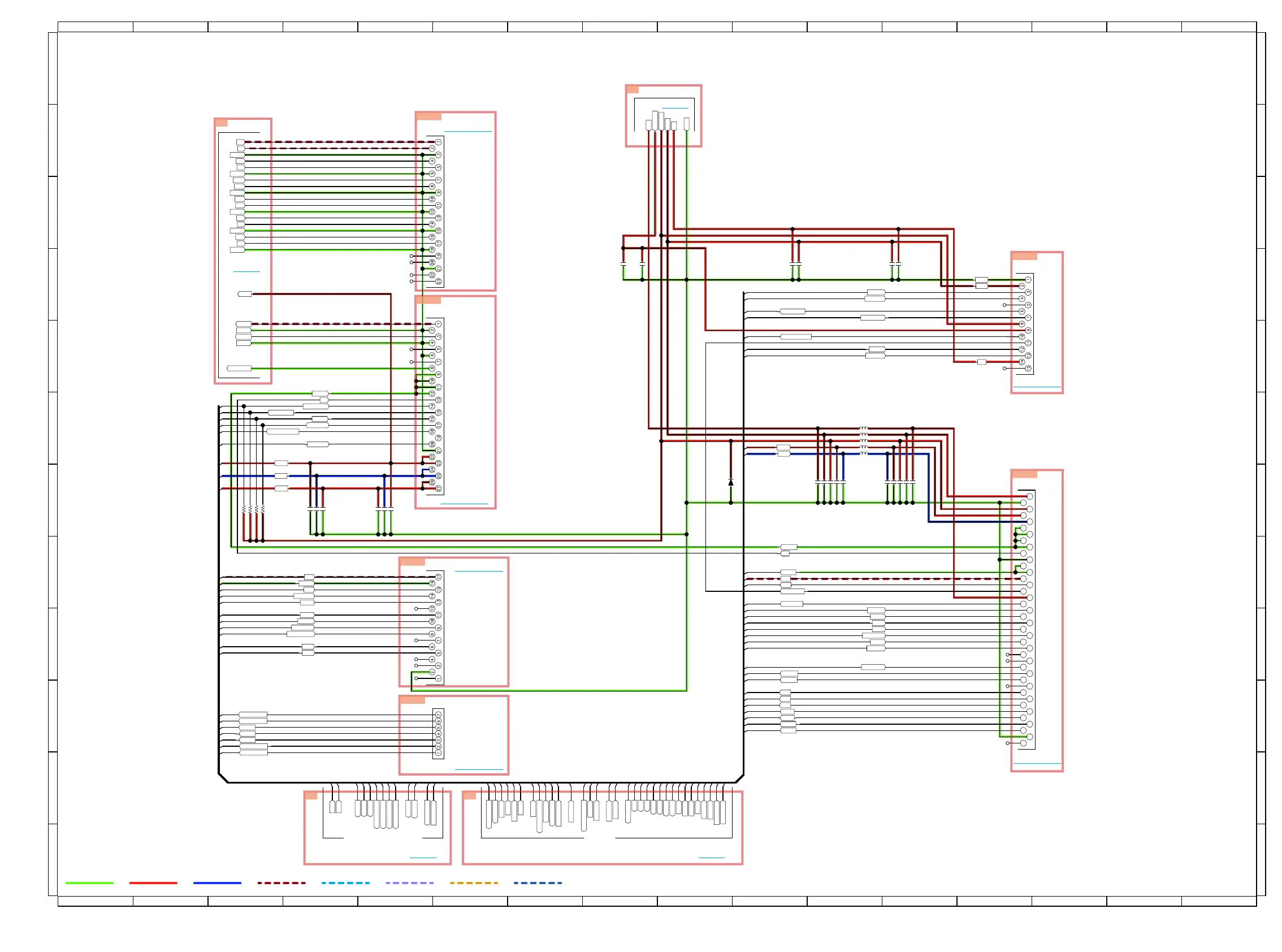The width and height of the screenshot is (1282, 952).
Task: Click cyan link at bottom of wide bottom block
Action: (x=711, y=858)
